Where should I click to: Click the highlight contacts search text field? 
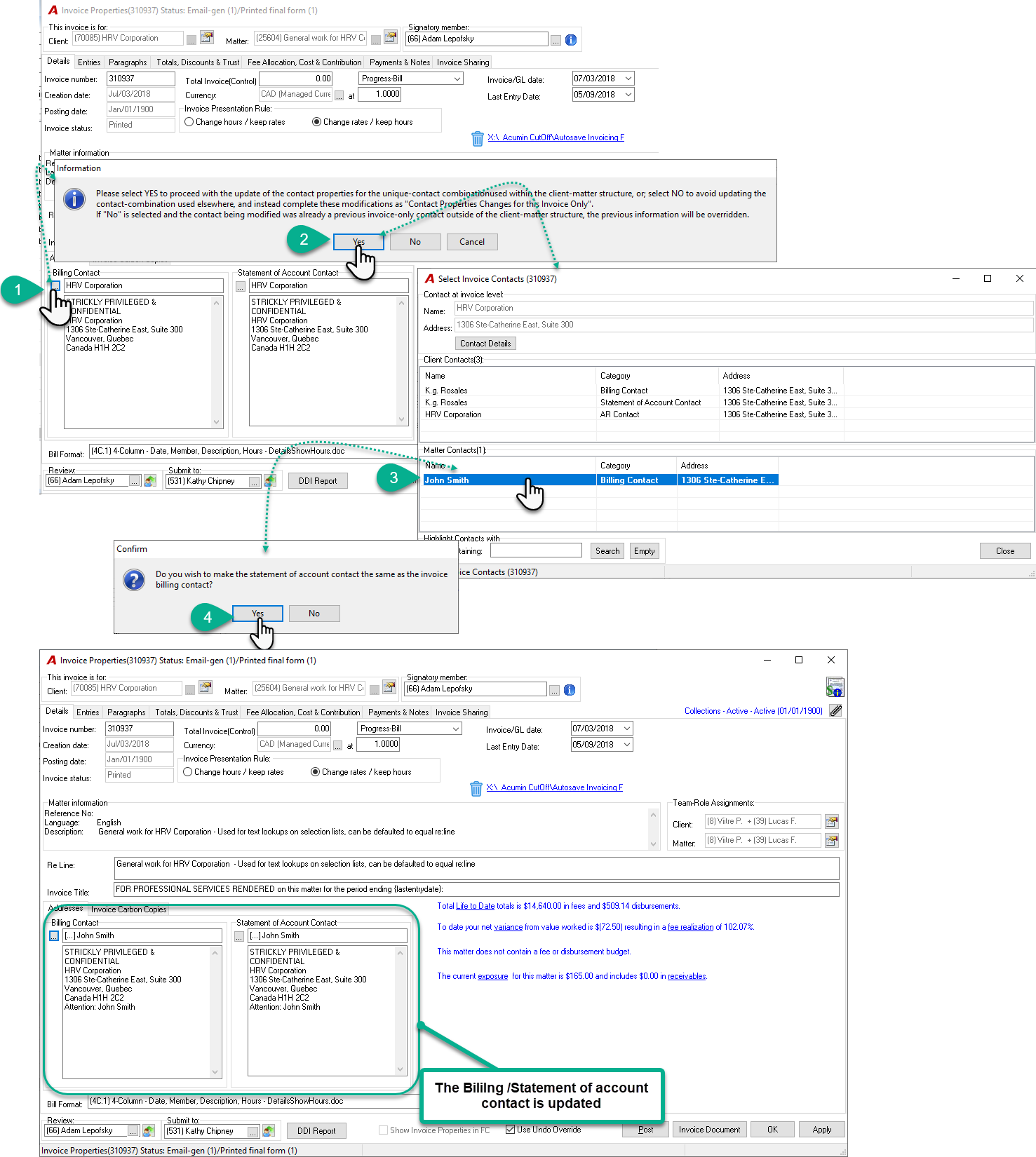tap(536, 551)
